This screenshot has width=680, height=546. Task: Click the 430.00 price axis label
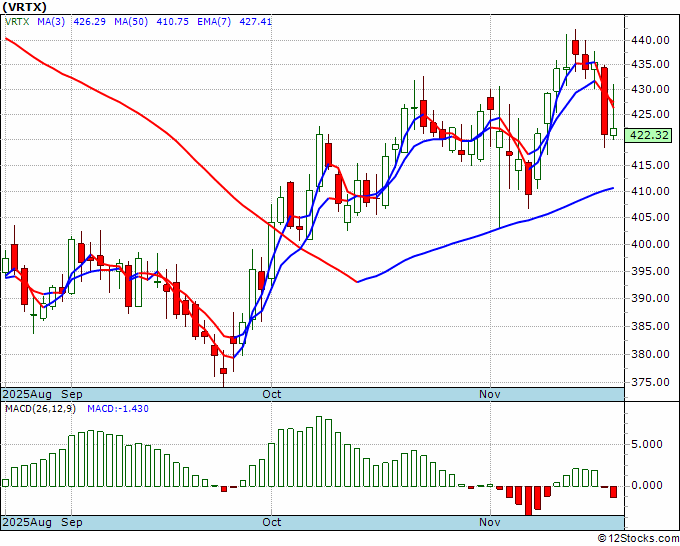(x=649, y=89)
